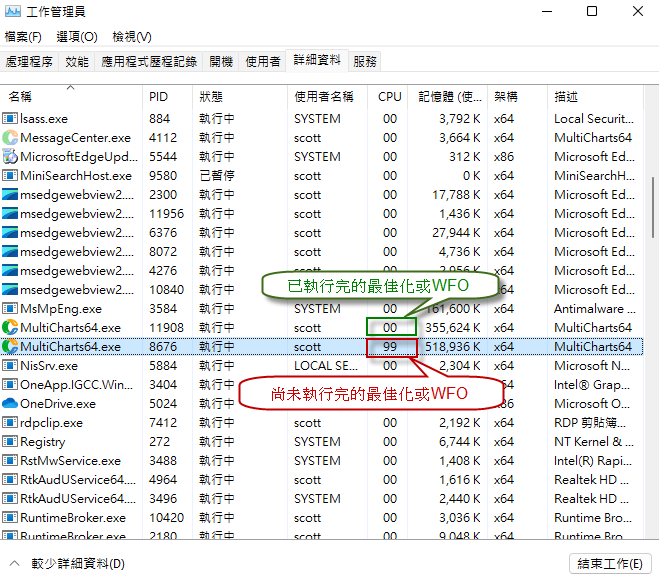Switch to the 使用者 tab

coord(263,62)
